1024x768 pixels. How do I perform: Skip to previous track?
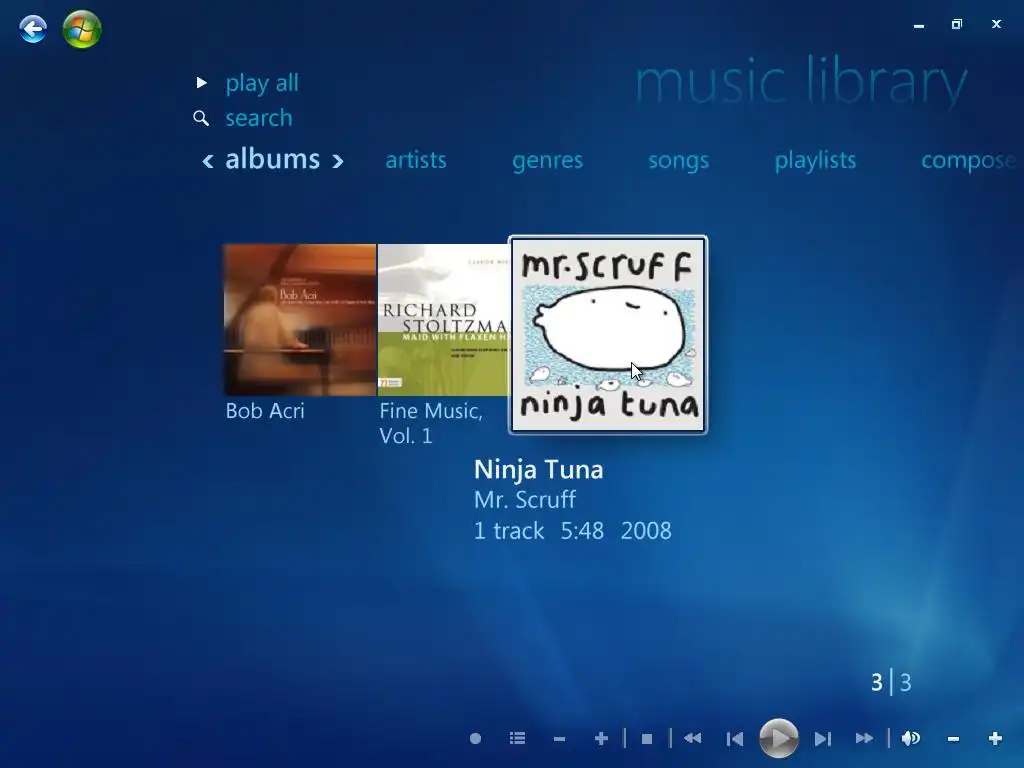coord(735,739)
